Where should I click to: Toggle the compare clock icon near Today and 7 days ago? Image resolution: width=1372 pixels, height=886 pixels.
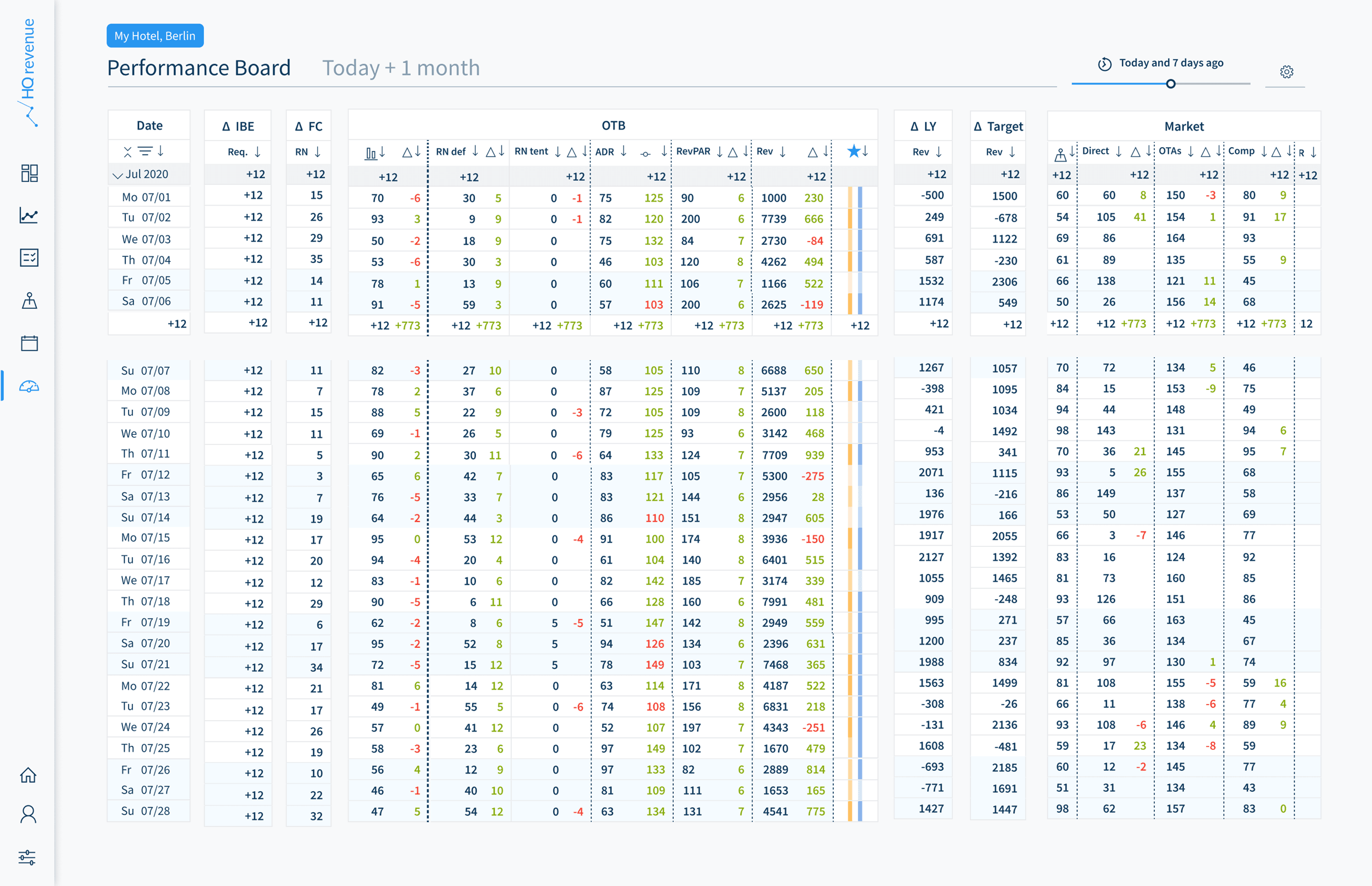tap(1104, 64)
